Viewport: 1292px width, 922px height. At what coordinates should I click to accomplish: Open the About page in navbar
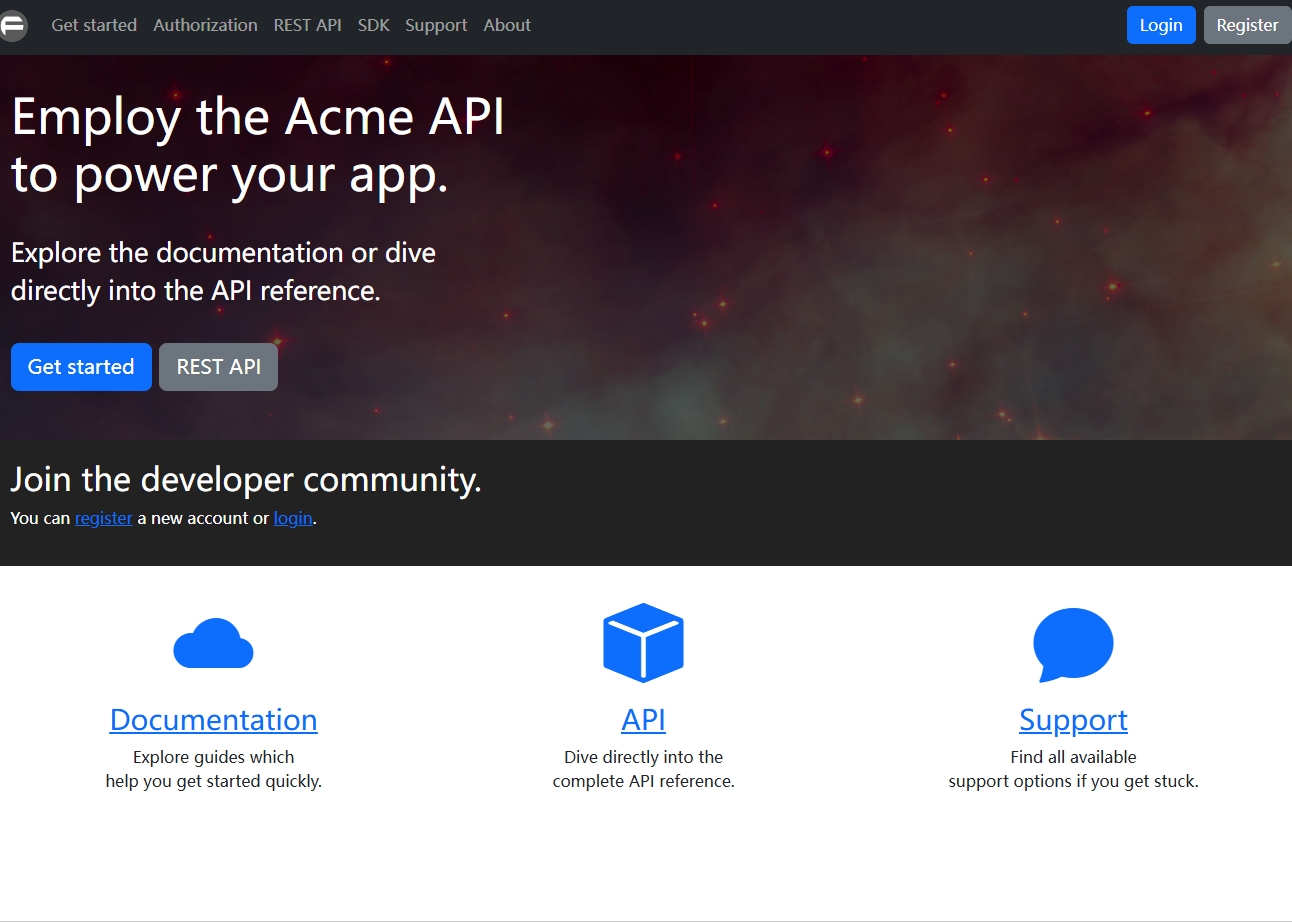click(507, 26)
